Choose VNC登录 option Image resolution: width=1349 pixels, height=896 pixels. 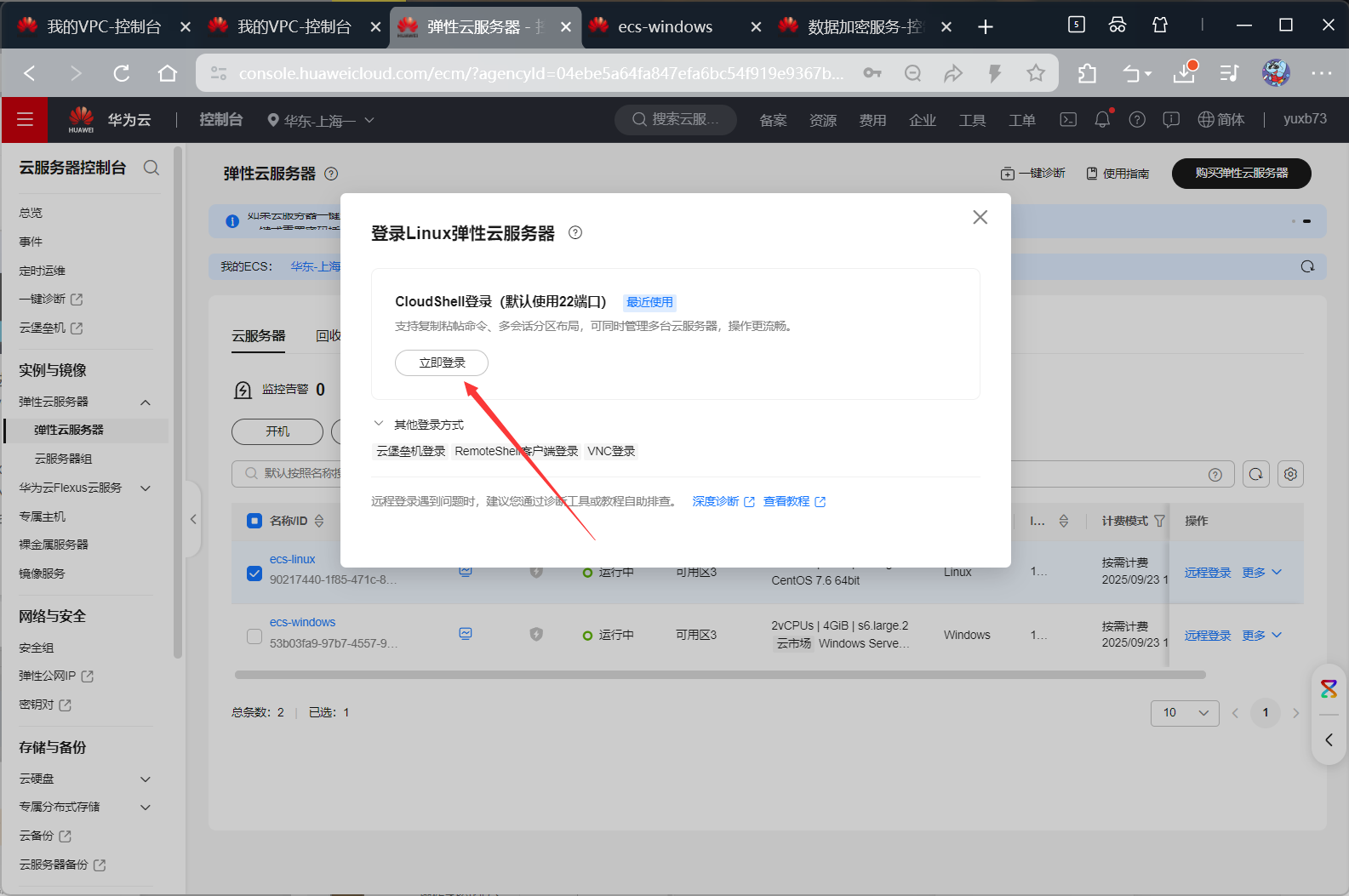pos(611,451)
